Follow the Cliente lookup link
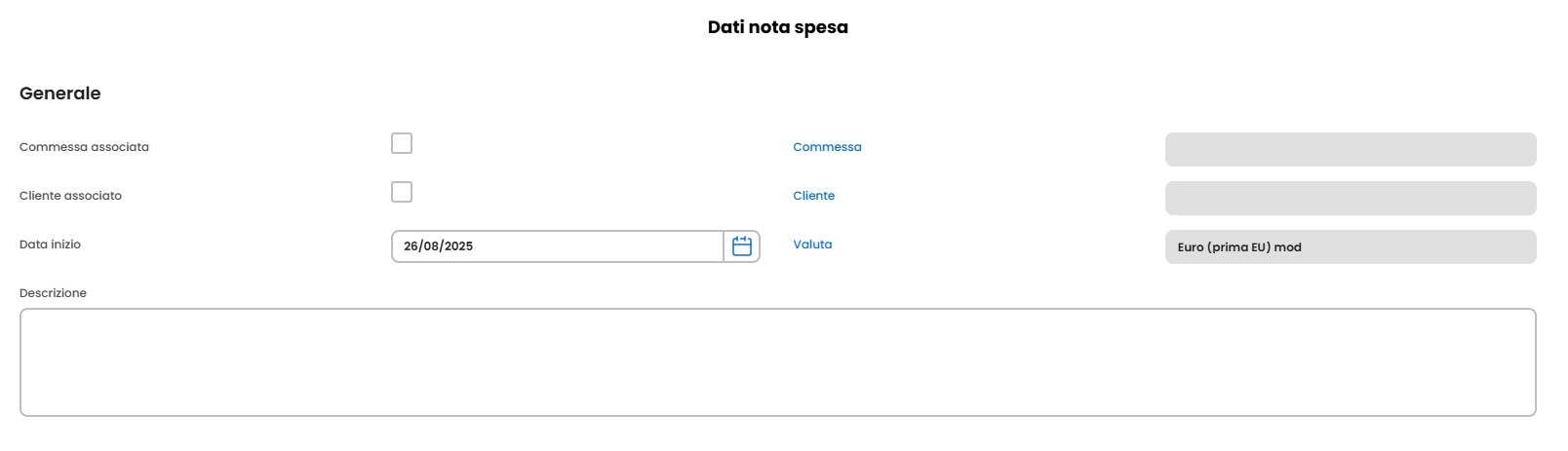This screenshot has width=1568, height=451. tap(813, 196)
